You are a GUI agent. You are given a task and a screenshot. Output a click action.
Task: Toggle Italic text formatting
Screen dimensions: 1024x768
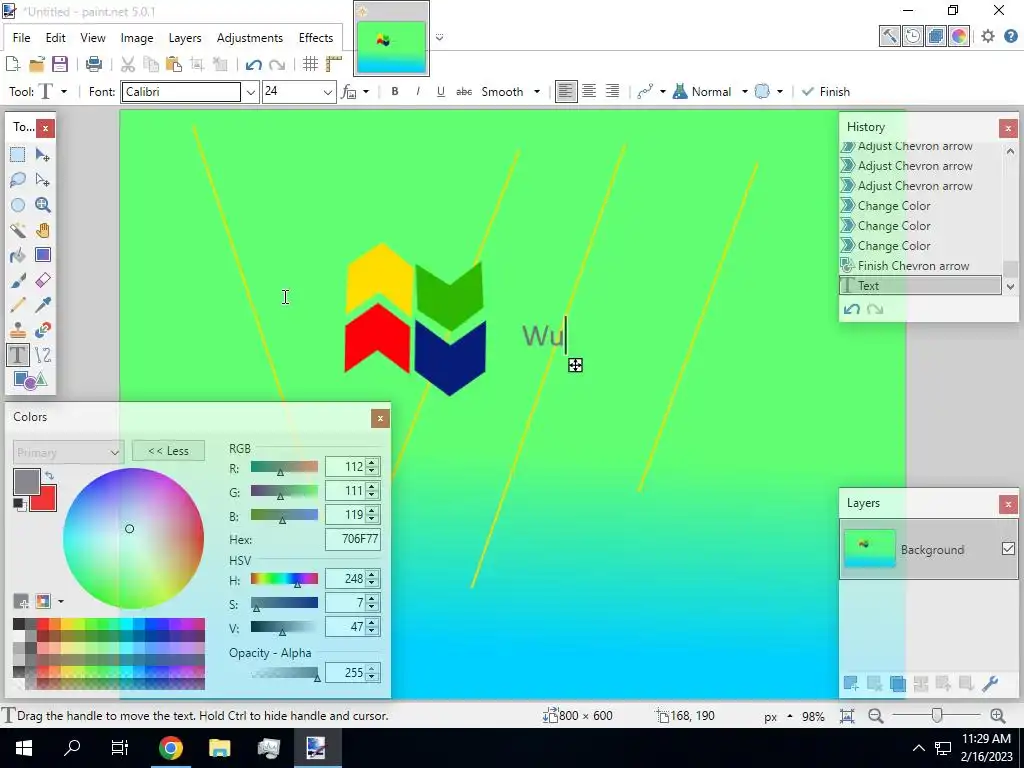tap(417, 91)
